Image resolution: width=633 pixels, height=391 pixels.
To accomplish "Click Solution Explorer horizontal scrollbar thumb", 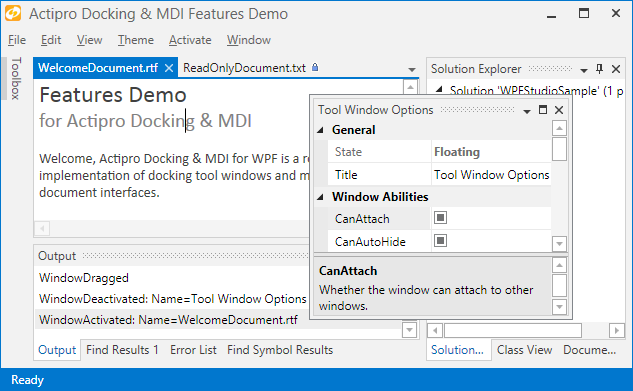I will [x=513, y=331].
